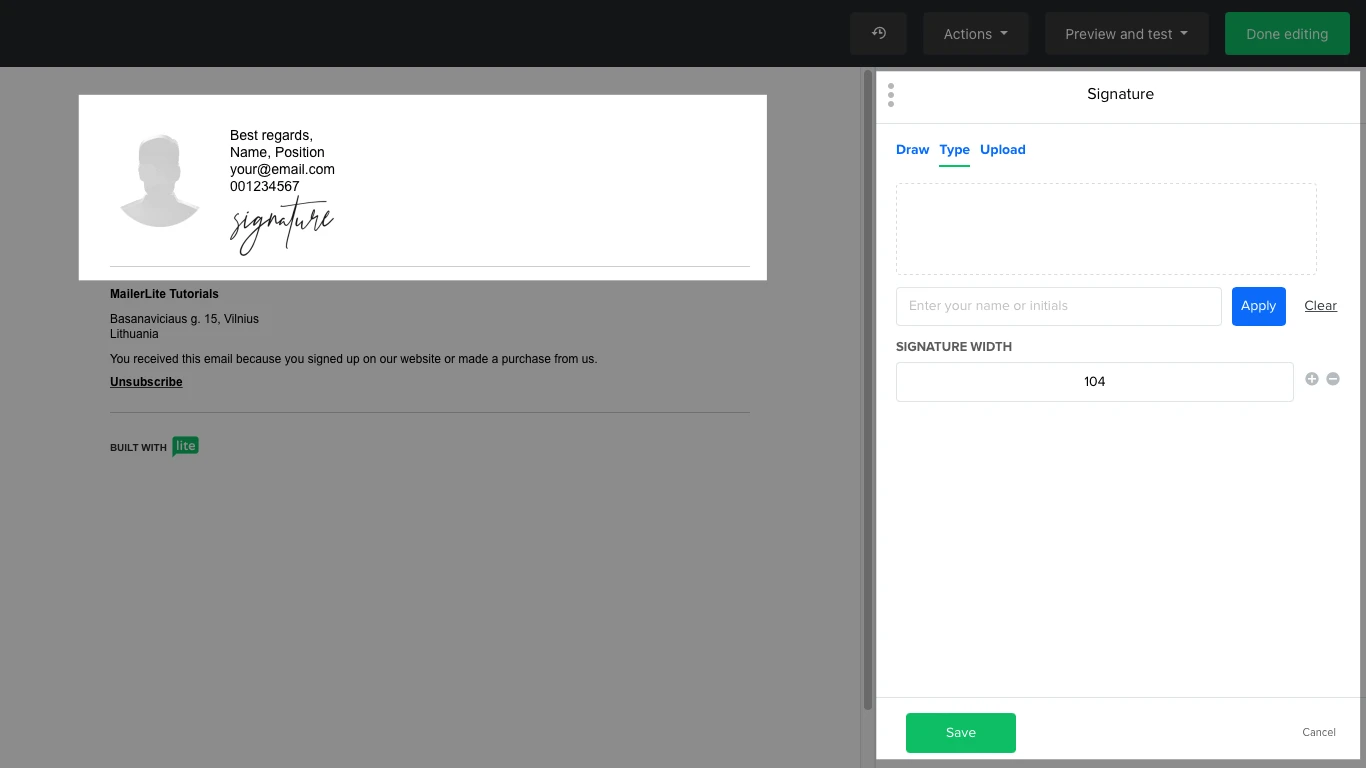The height and width of the screenshot is (768, 1366).
Task: Open the Actions dropdown menu
Action: [975, 34]
